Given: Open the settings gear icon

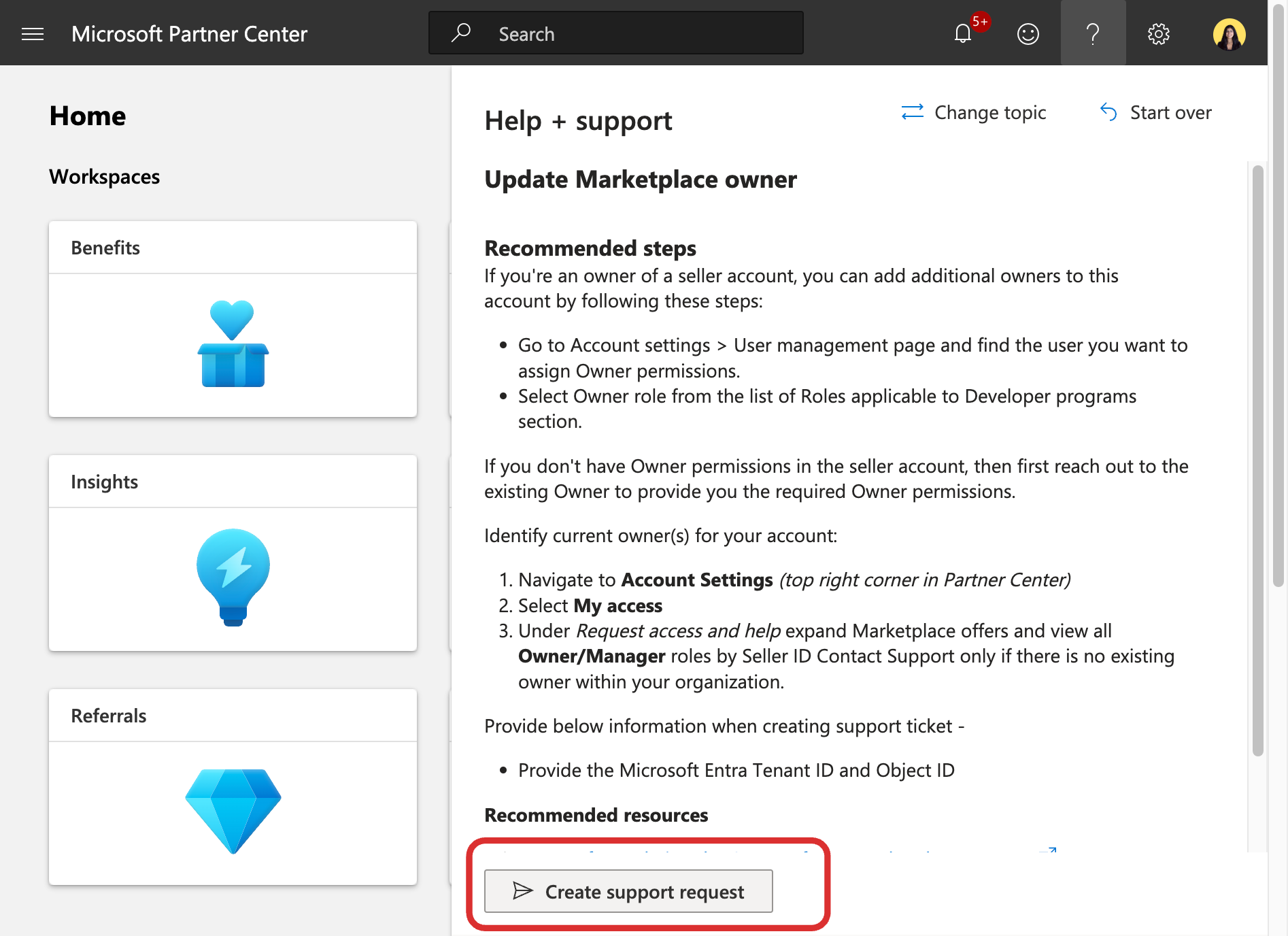Looking at the screenshot, I should 1158,33.
